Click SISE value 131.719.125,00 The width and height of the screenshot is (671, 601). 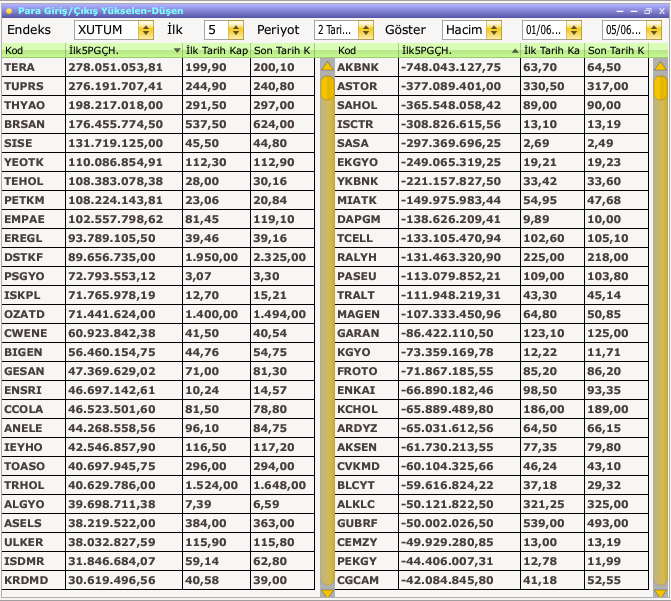(116, 143)
